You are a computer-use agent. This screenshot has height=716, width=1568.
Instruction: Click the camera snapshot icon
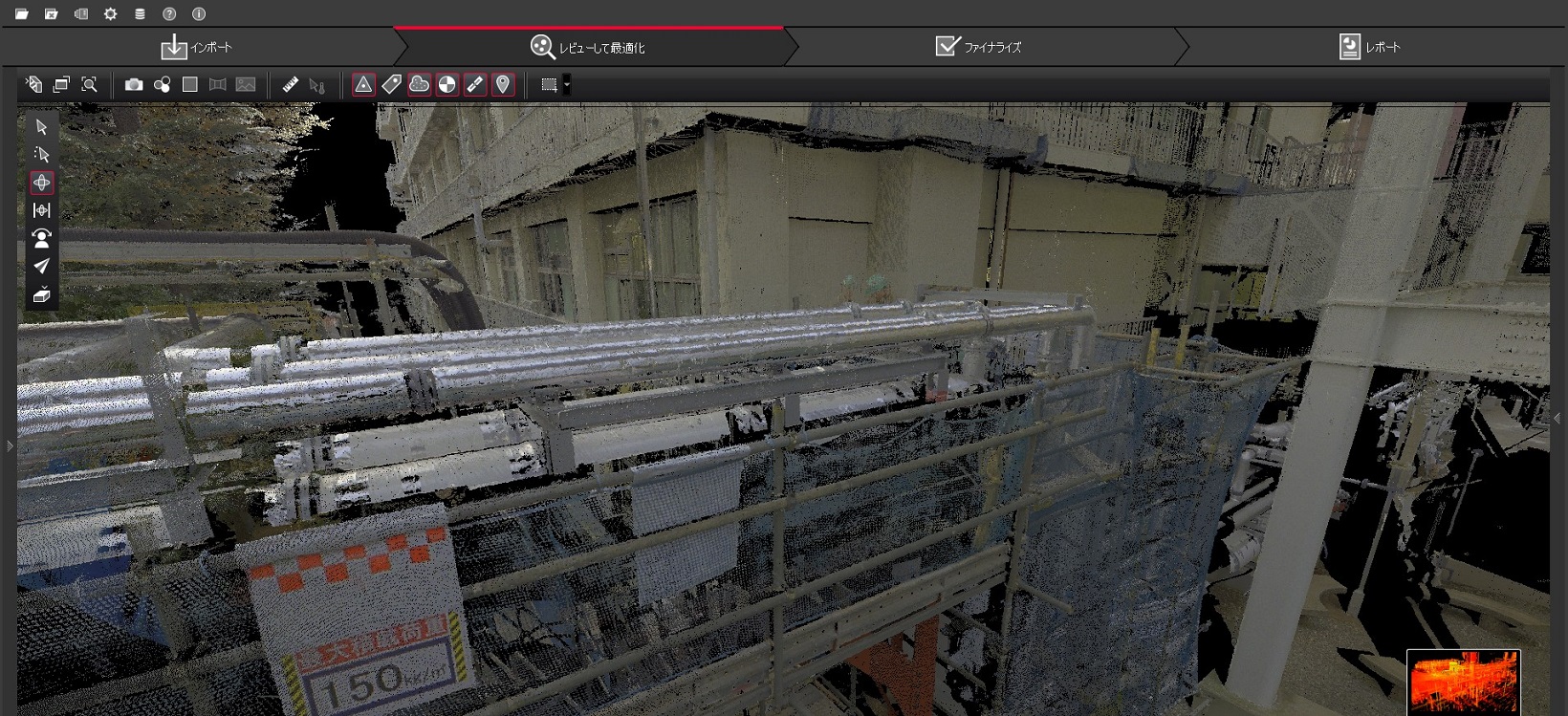pos(134,85)
